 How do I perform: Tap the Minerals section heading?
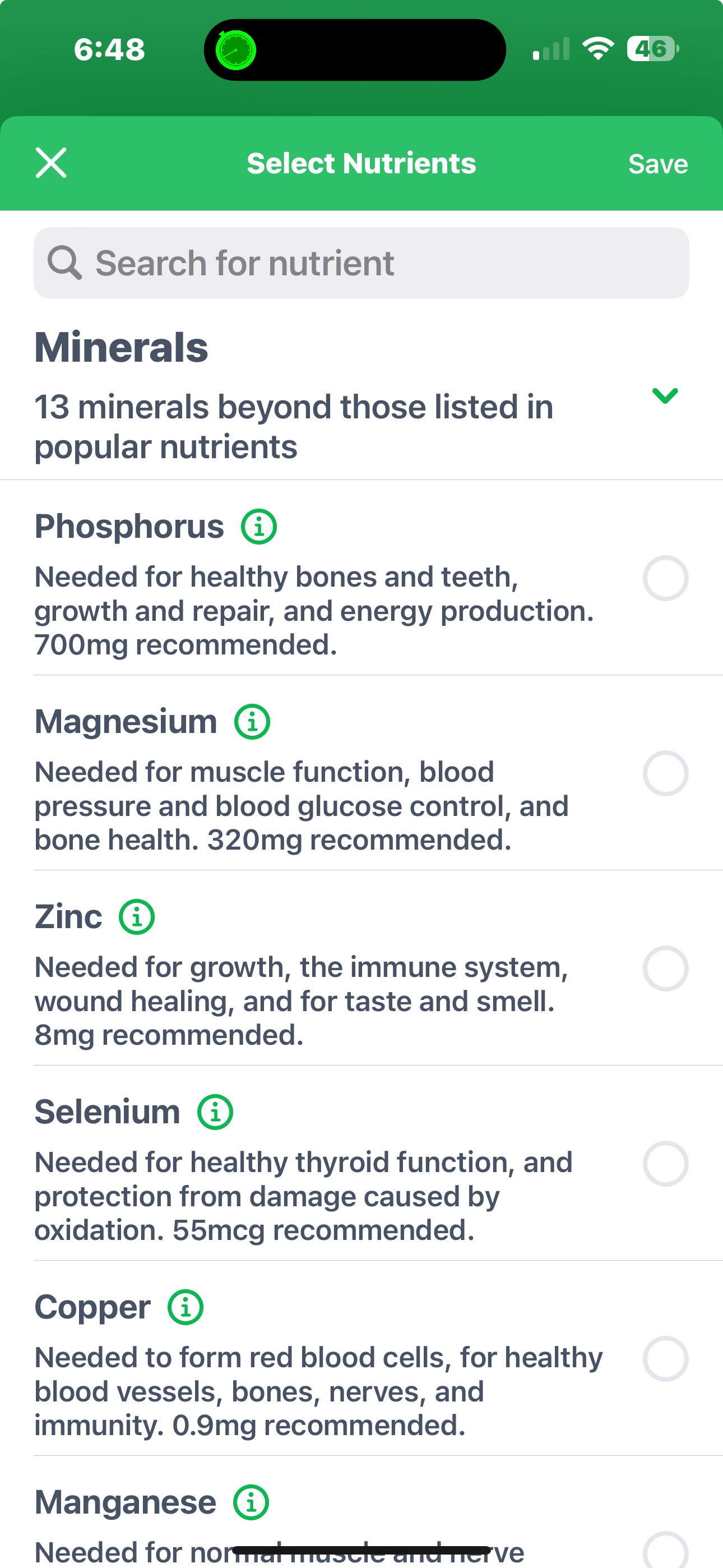point(121,348)
